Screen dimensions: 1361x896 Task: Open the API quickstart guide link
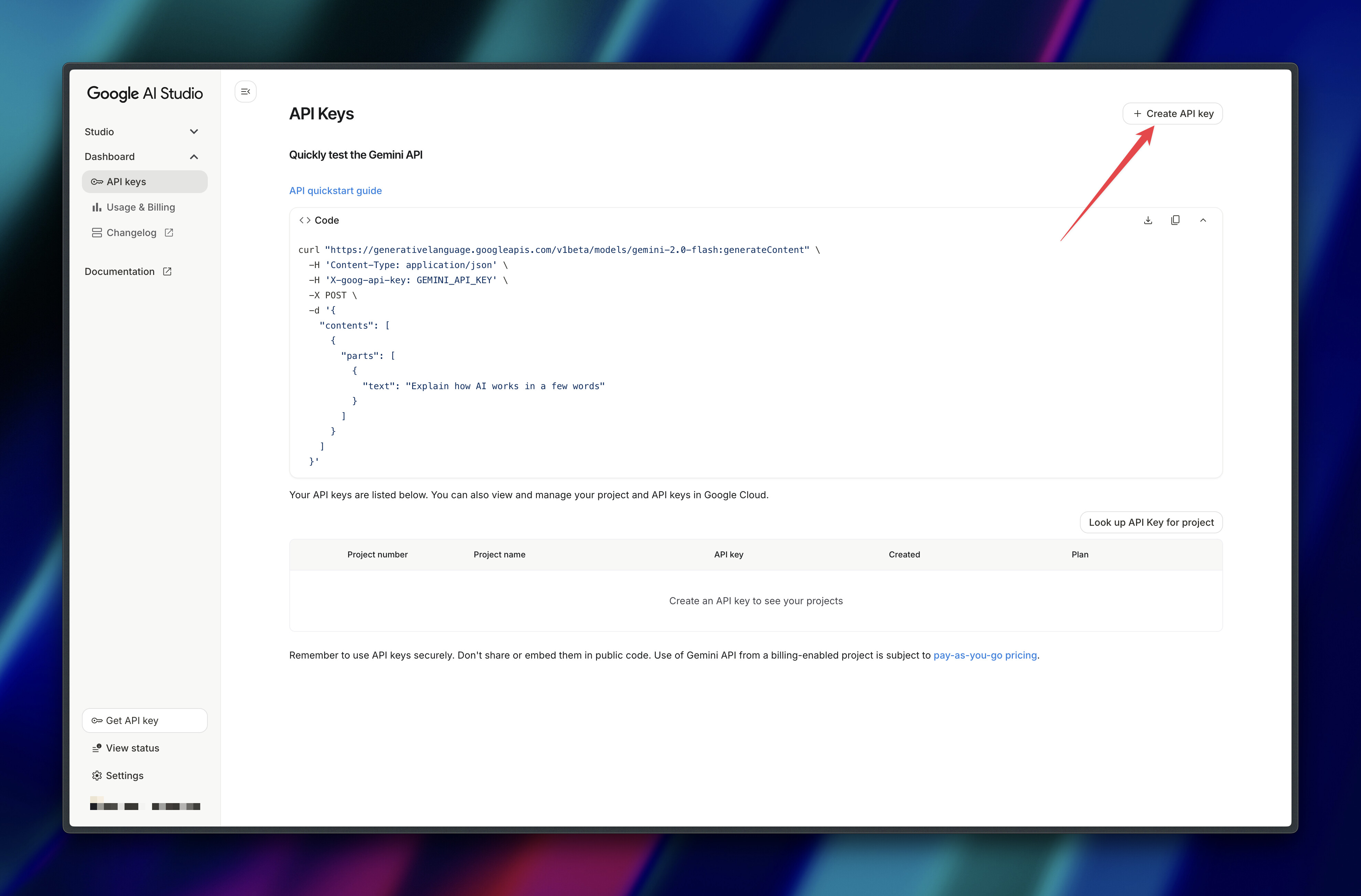[x=335, y=190]
